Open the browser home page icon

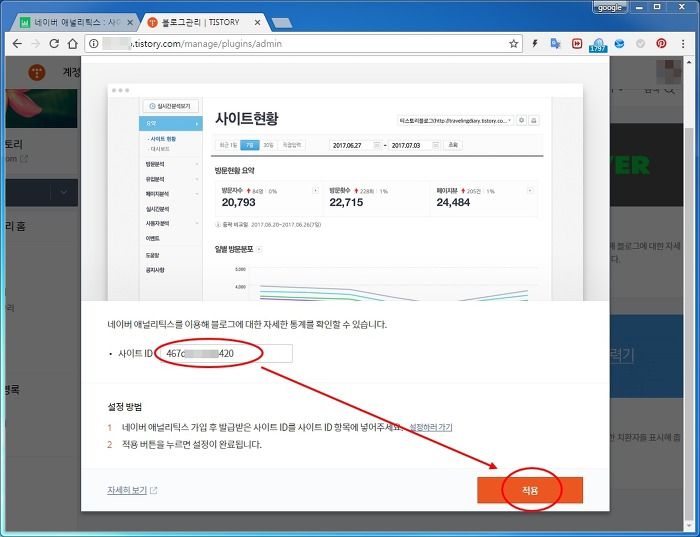(x=72, y=44)
